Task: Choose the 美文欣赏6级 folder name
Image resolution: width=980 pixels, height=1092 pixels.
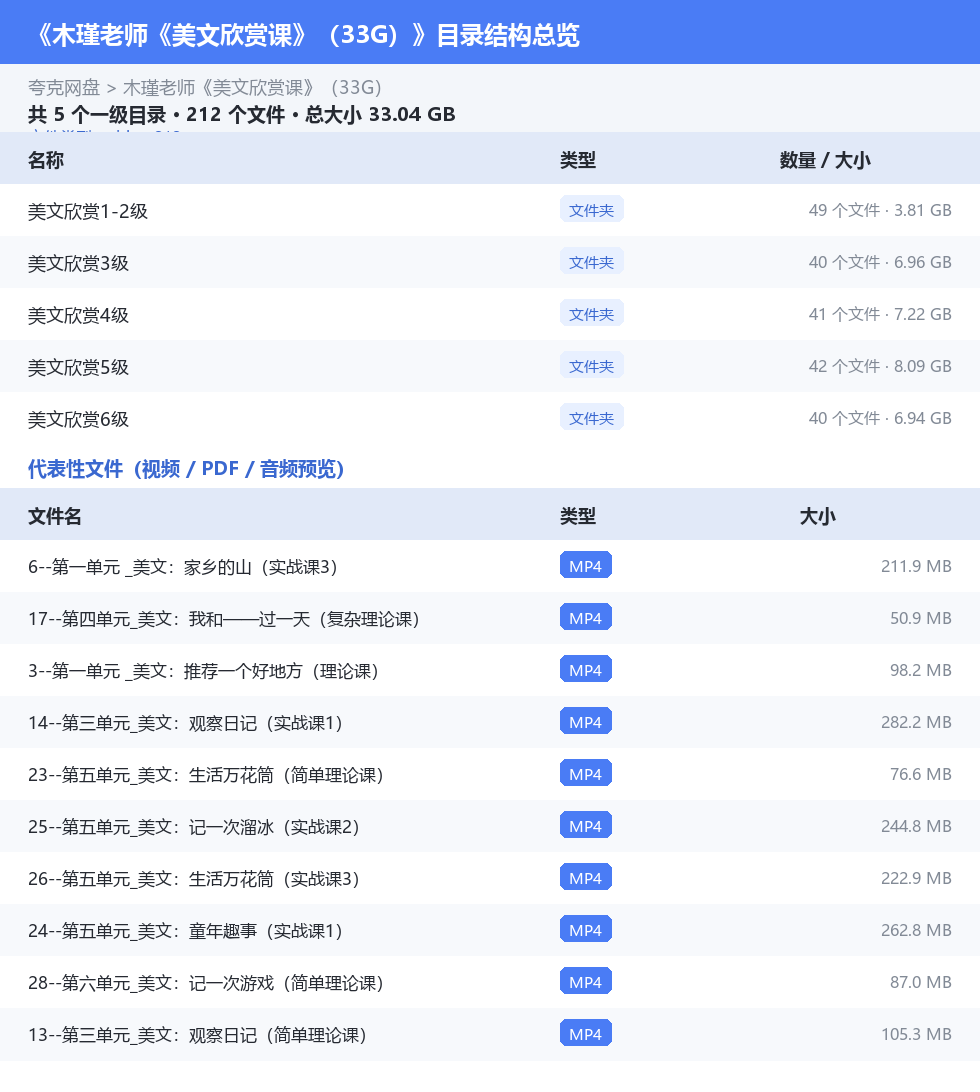Action: pyautogui.click(x=79, y=419)
